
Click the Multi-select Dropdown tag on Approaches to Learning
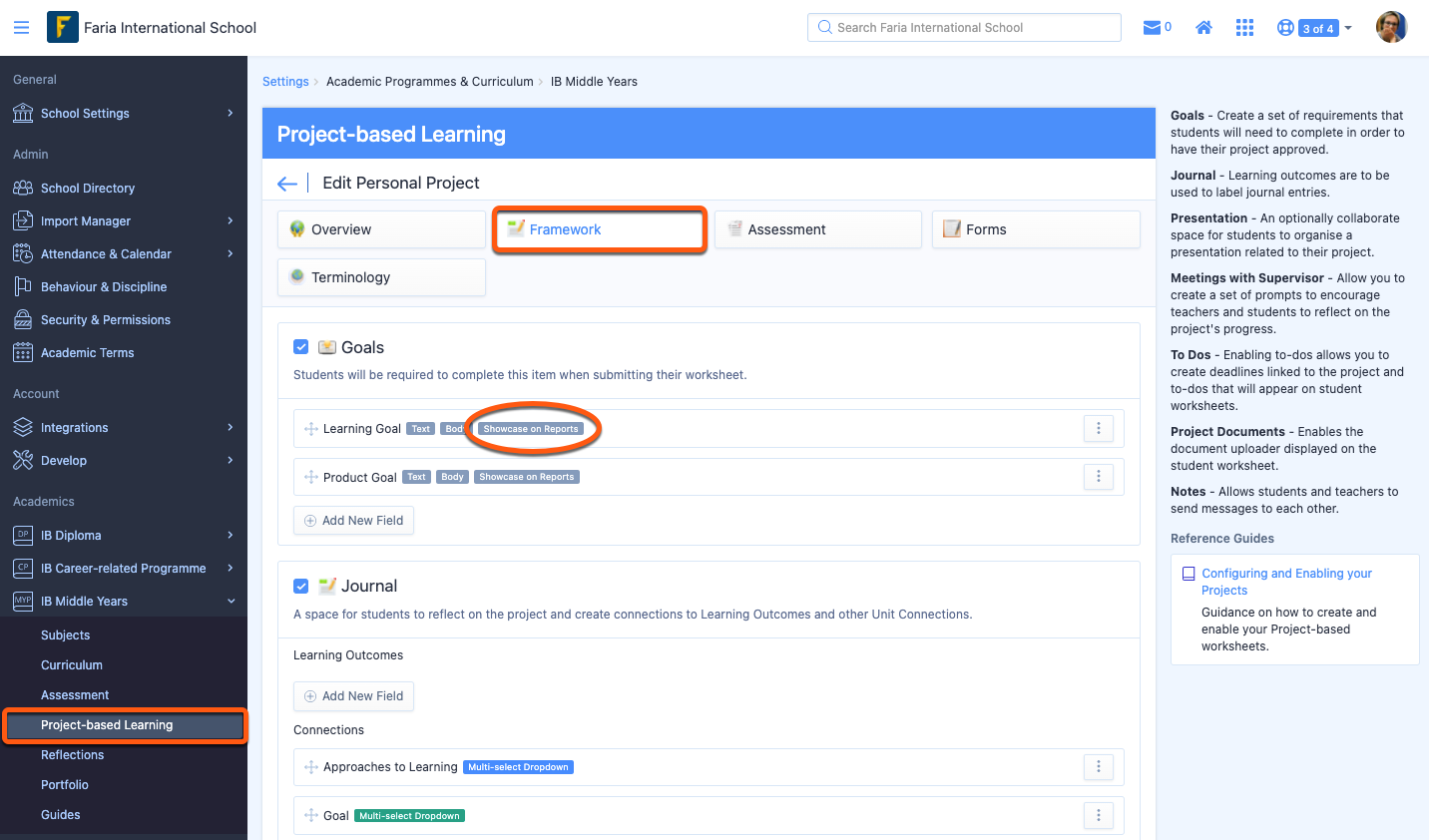pyautogui.click(x=518, y=767)
